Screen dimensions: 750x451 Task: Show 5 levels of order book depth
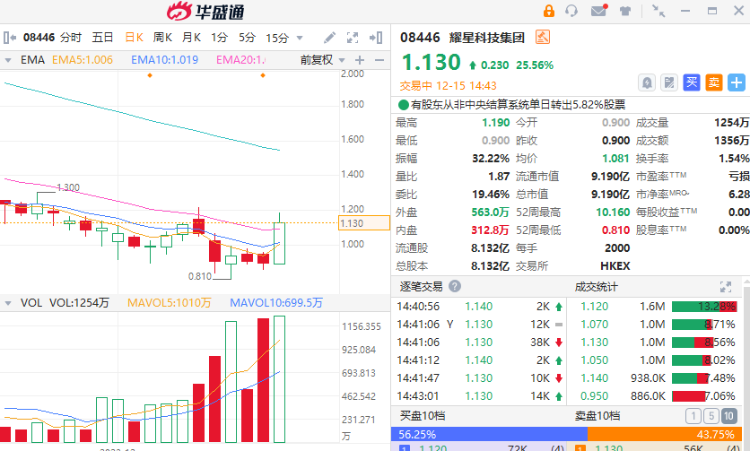[x=711, y=416]
